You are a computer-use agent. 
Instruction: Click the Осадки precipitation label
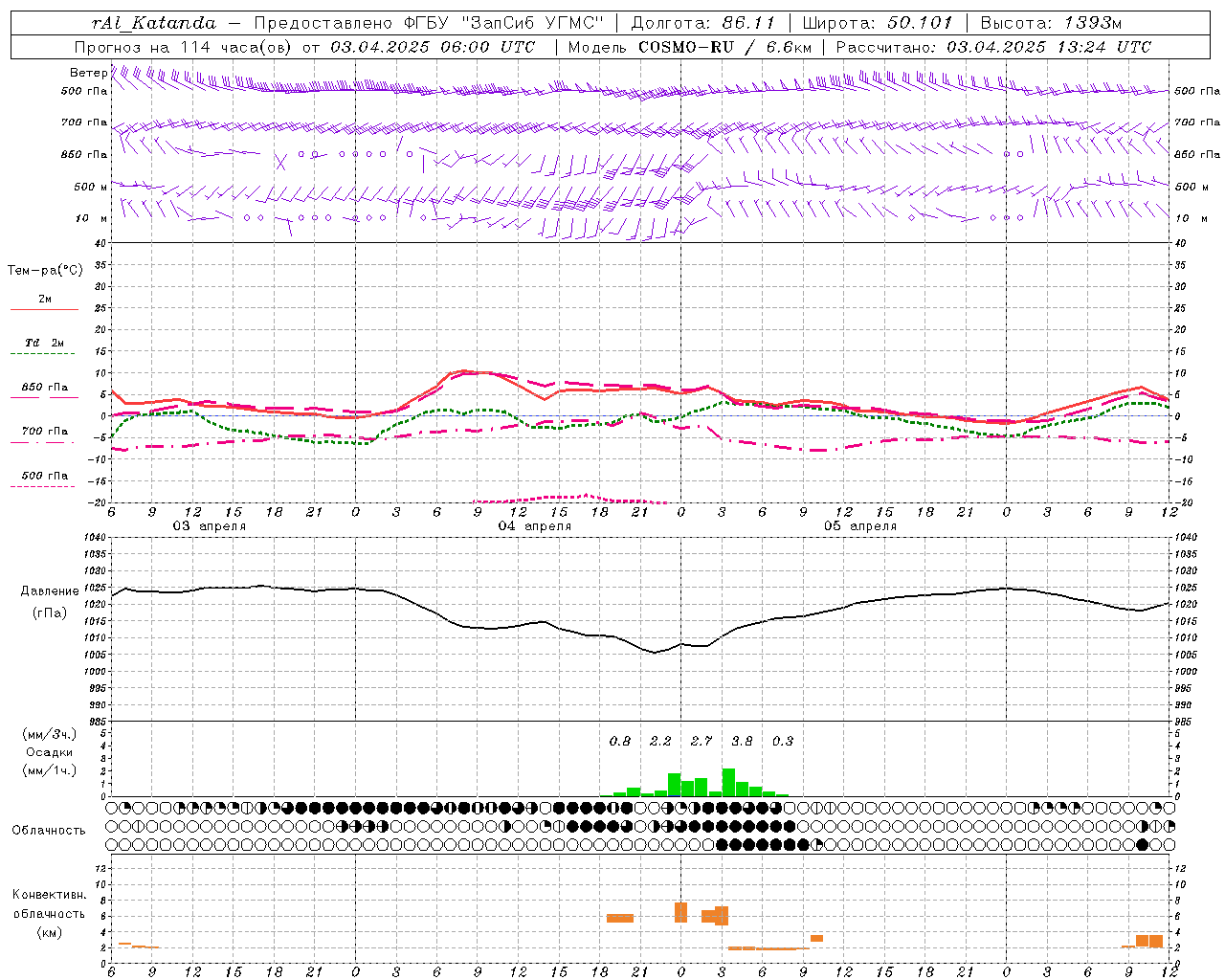50,752
